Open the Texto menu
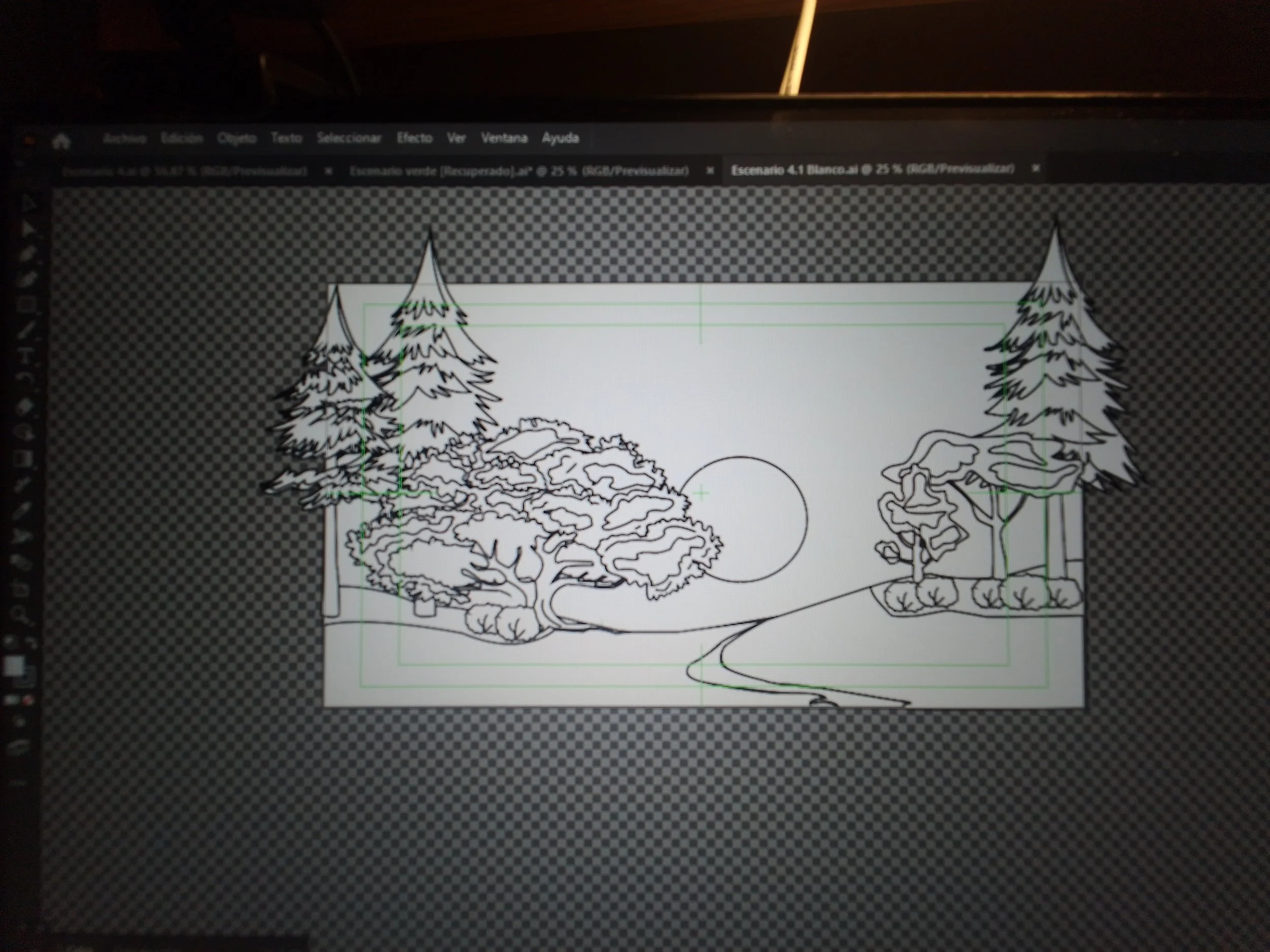The height and width of the screenshot is (952, 1270). [287, 138]
